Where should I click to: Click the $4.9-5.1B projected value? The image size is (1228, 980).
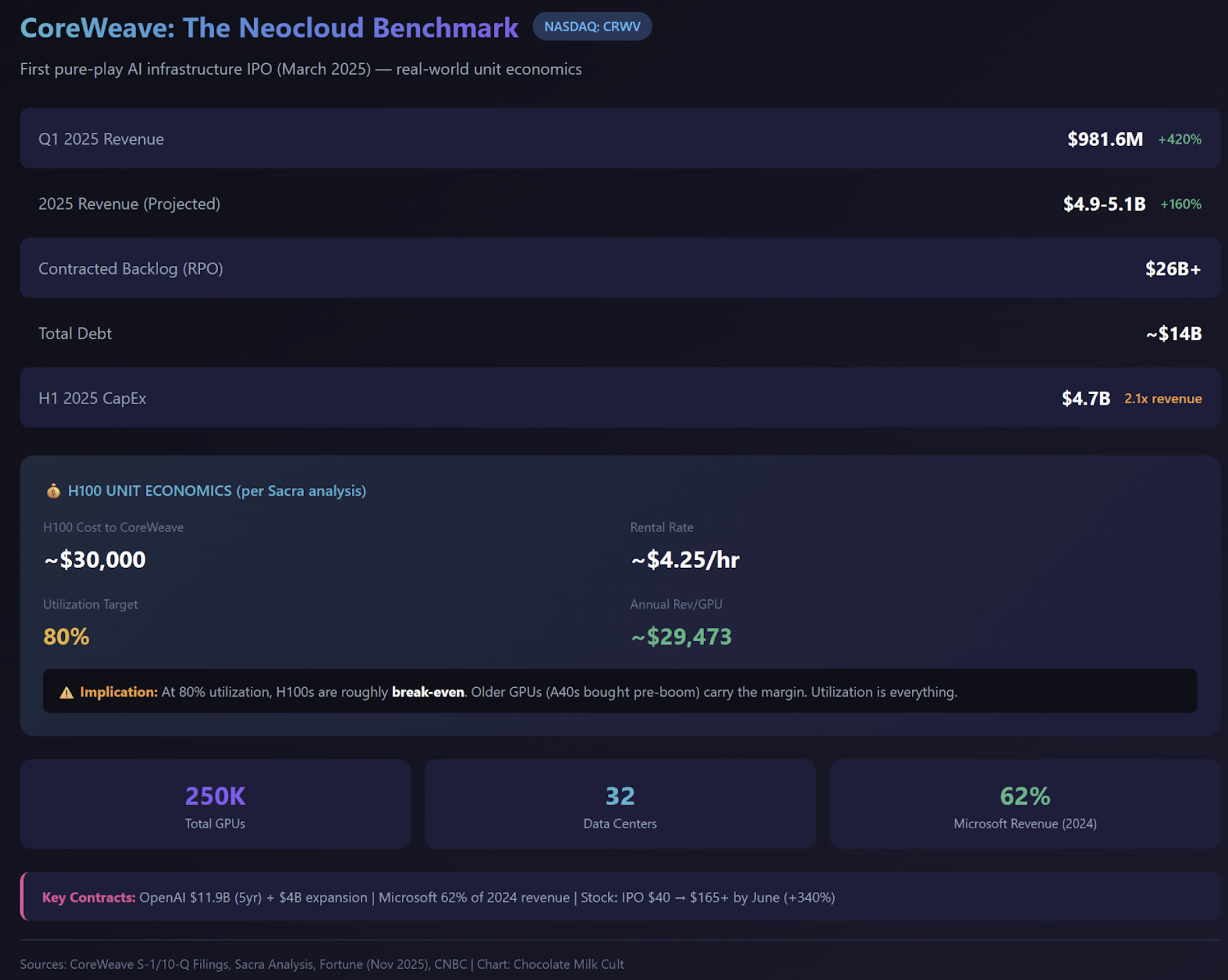click(x=1104, y=203)
